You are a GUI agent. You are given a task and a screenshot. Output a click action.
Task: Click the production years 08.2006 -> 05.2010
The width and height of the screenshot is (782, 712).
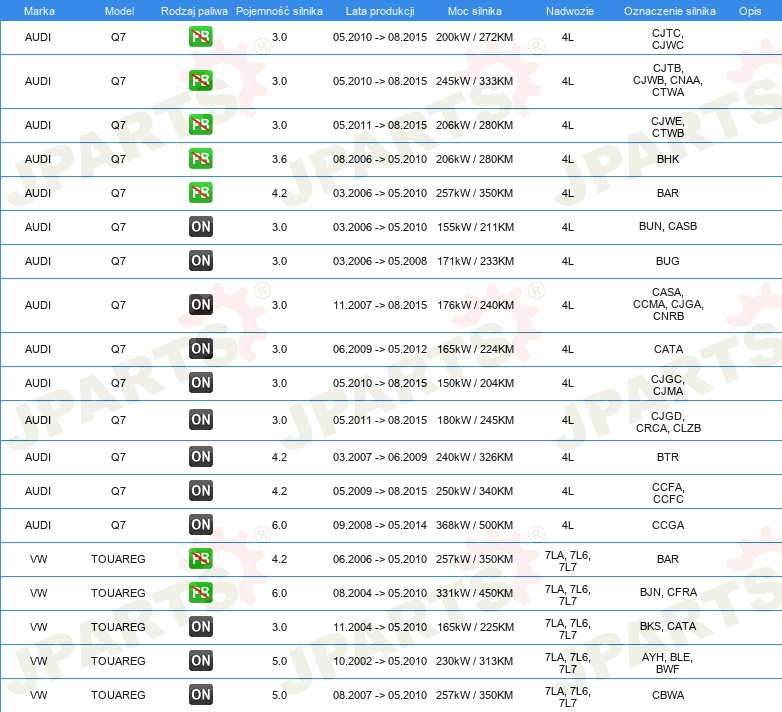380,159
